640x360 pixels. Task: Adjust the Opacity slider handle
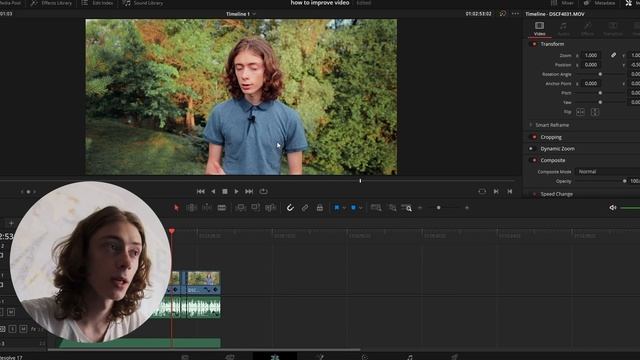click(624, 181)
